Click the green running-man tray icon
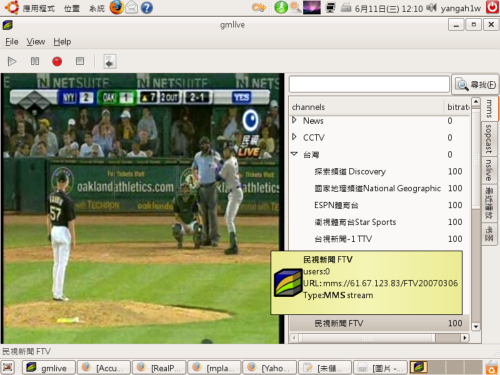The height and width of the screenshot is (375, 500). 281,7
